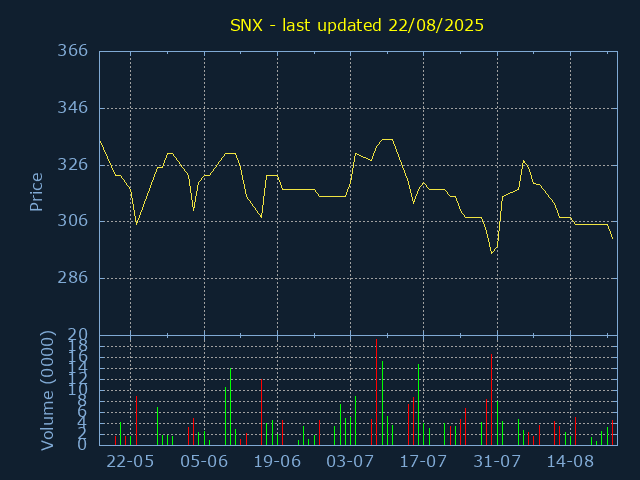Click the tall red volume bar before 31-07
Viewport: 640px width, 480px height.
click(x=491, y=400)
